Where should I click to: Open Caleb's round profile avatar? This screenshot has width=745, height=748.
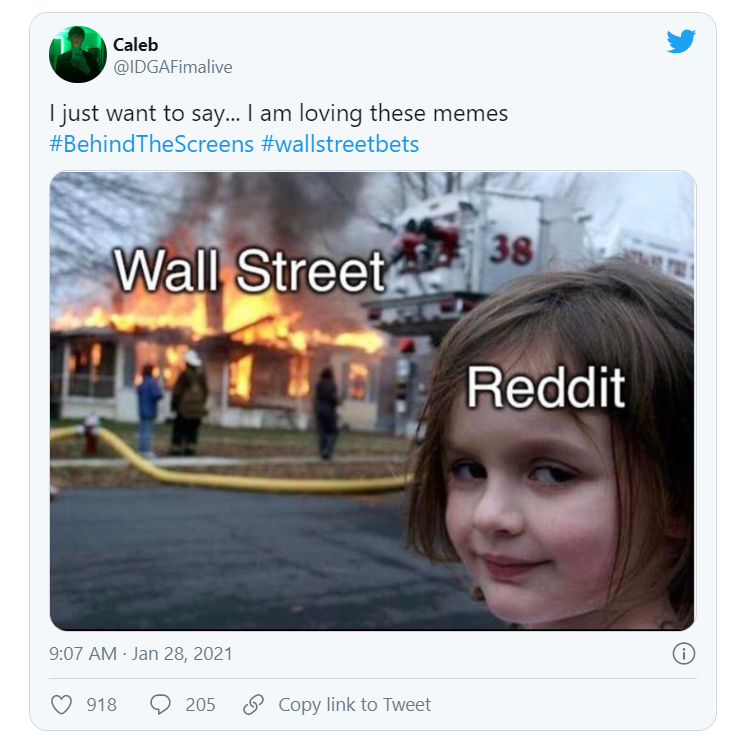click(78, 54)
